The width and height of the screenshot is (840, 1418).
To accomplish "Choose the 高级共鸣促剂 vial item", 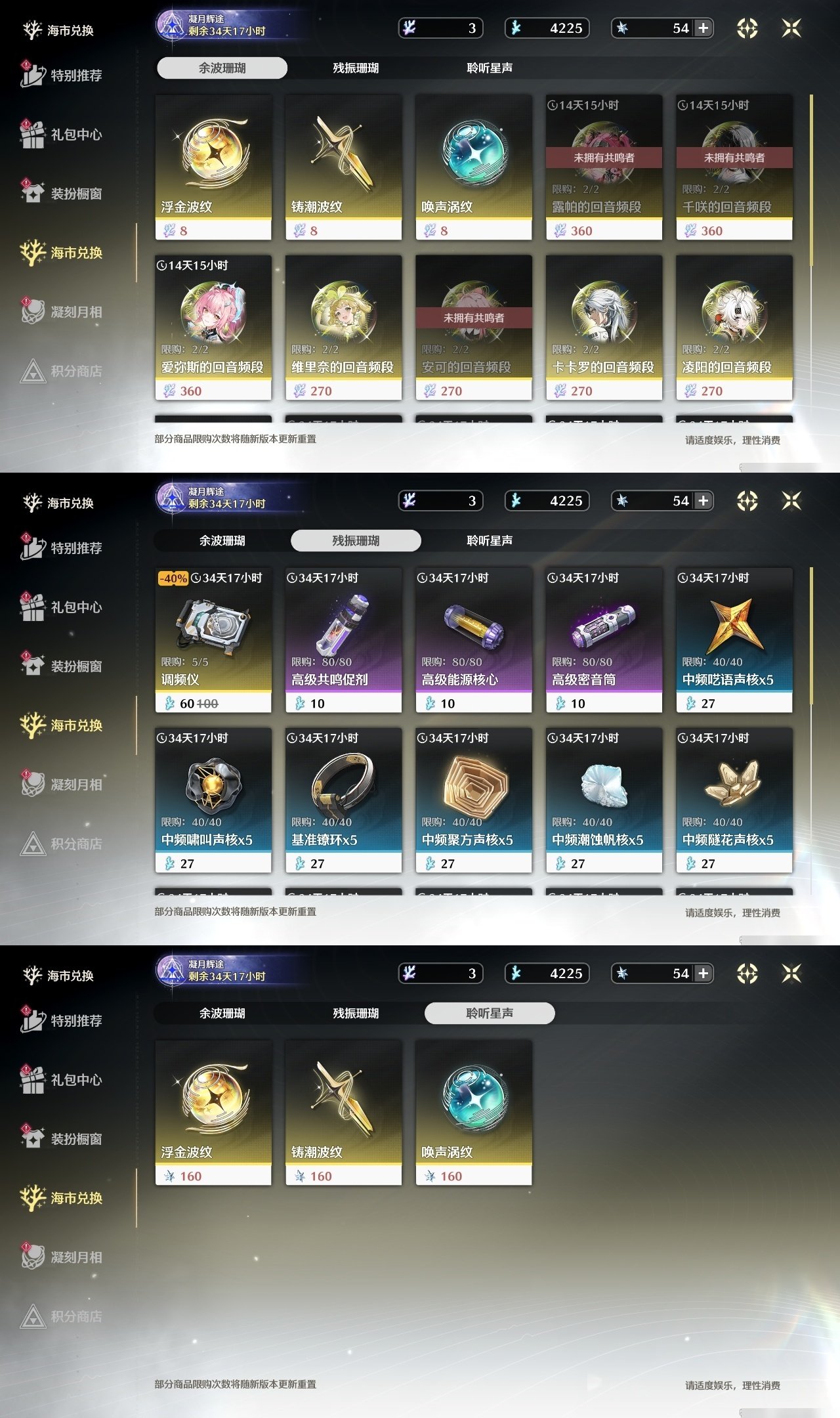I will coord(343,640).
